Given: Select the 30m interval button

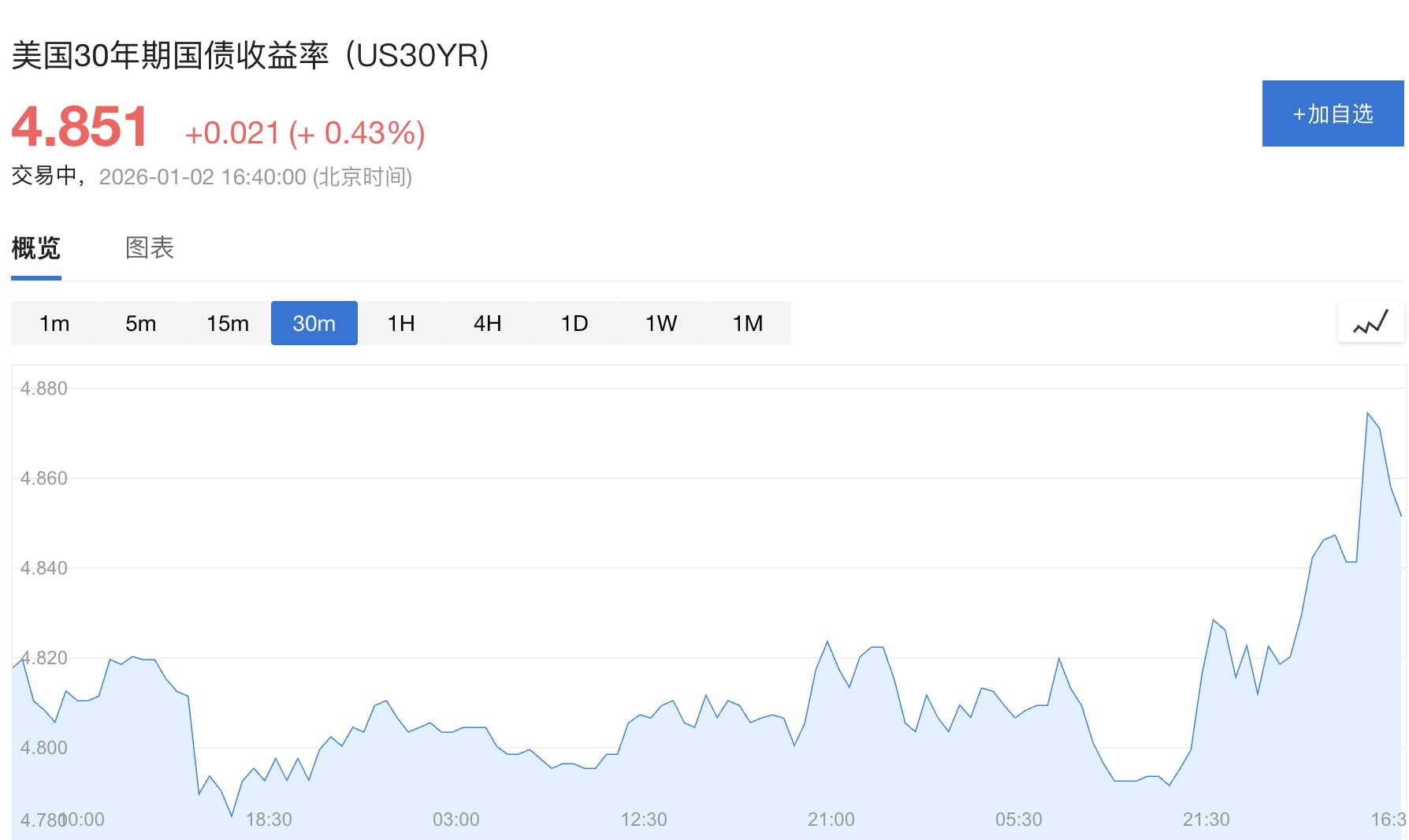Looking at the screenshot, I should tap(314, 323).
